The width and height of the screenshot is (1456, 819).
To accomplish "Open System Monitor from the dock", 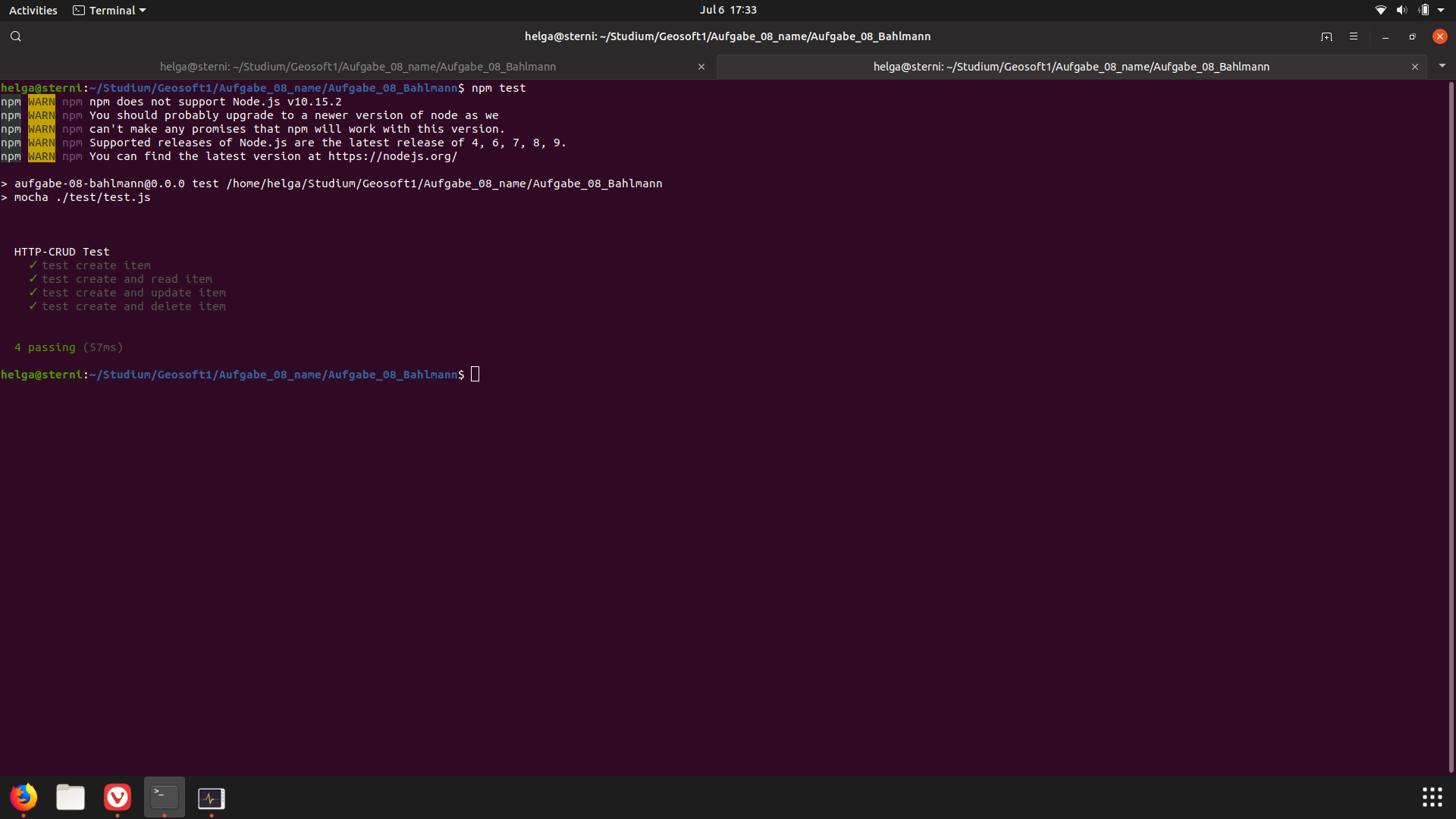I will click(x=212, y=798).
